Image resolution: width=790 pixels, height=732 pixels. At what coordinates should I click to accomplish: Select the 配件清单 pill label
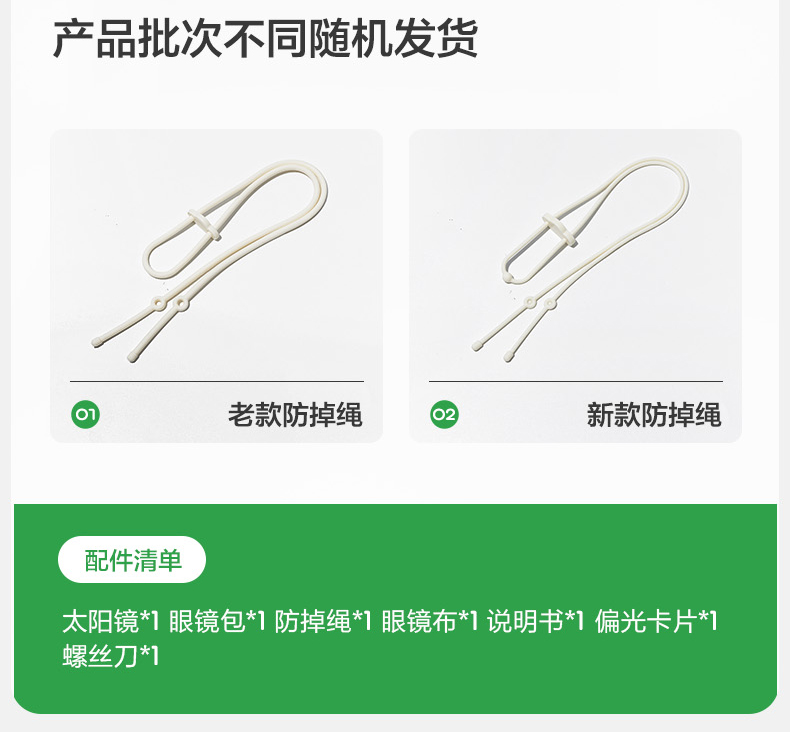tap(132, 560)
